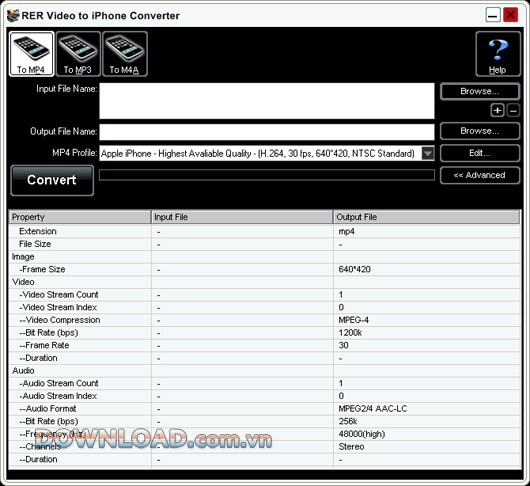530x486 pixels.
Task: Click the app icon in the title bar
Action: [13, 16]
